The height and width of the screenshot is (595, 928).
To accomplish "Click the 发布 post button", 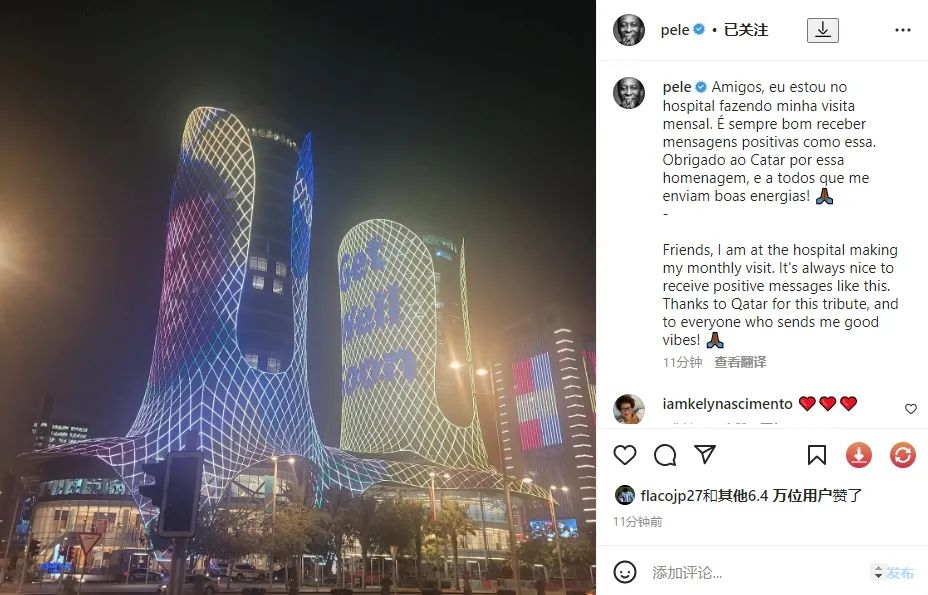I will (x=900, y=573).
